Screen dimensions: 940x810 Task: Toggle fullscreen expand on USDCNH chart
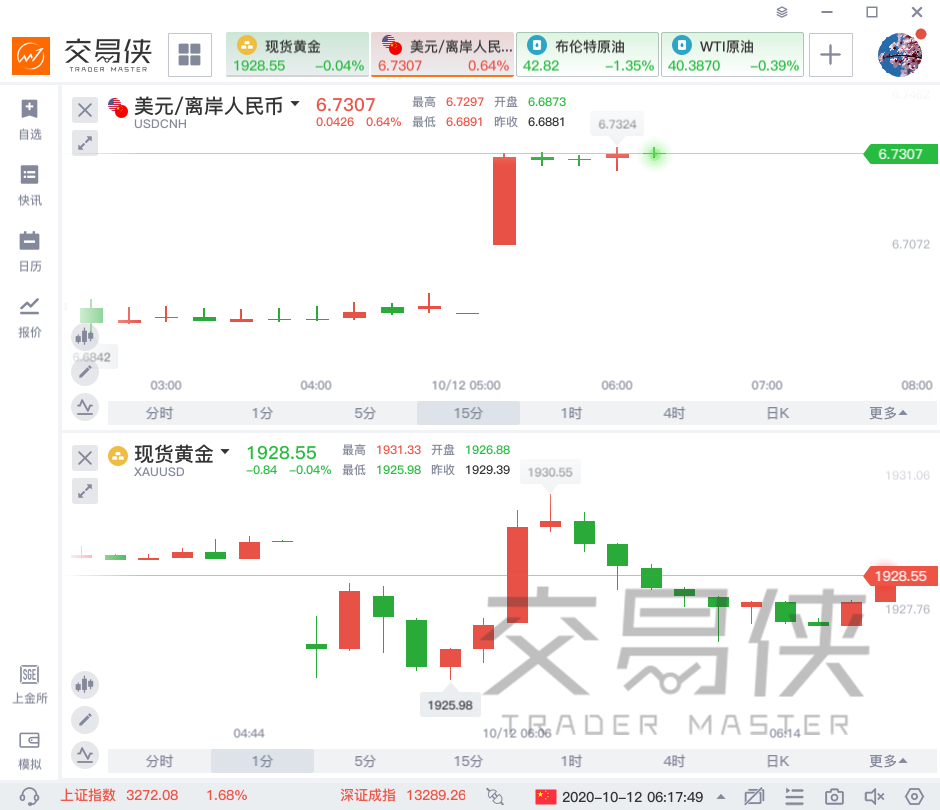[85, 143]
